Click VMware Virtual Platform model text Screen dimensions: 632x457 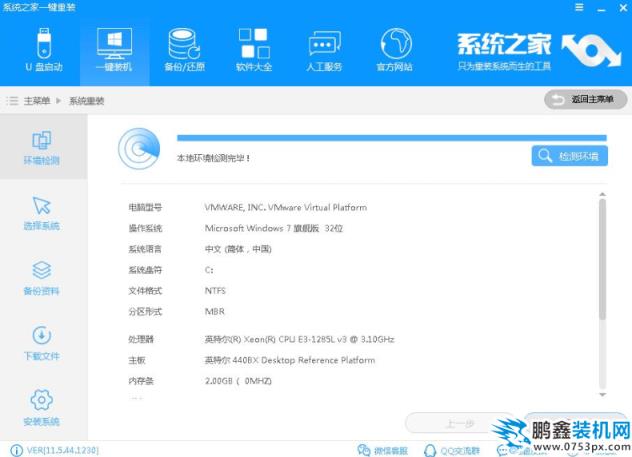click(286, 208)
